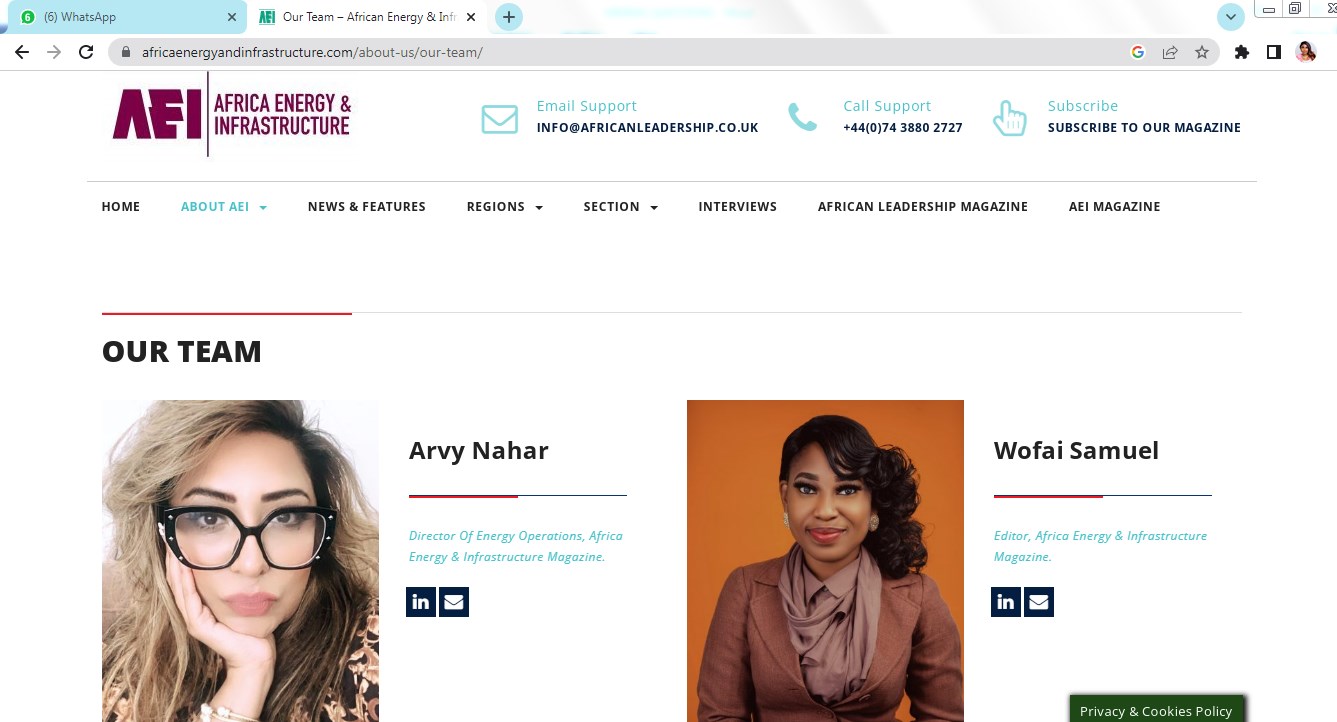Image resolution: width=1337 pixels, height=722 pixels.
Task: Expand the REGIONS dropdown menu
Action: (505, 207)
